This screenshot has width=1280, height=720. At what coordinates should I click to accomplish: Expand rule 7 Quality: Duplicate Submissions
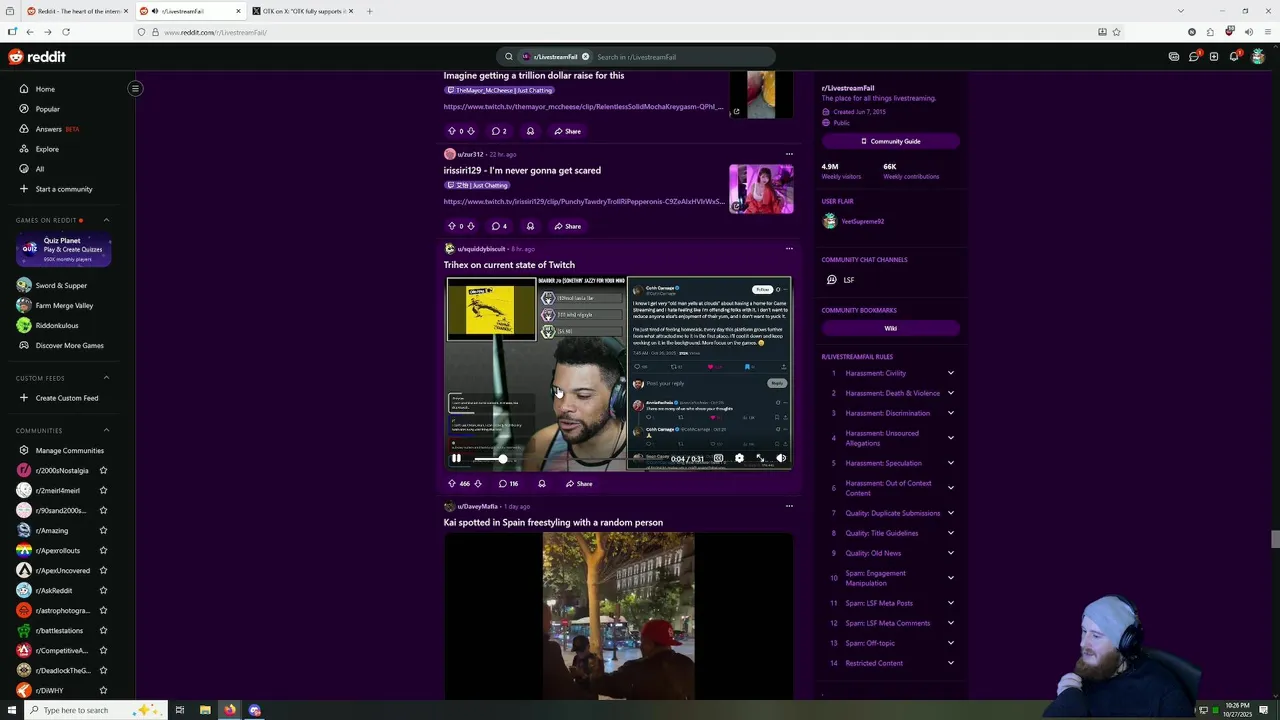(951, 513)
